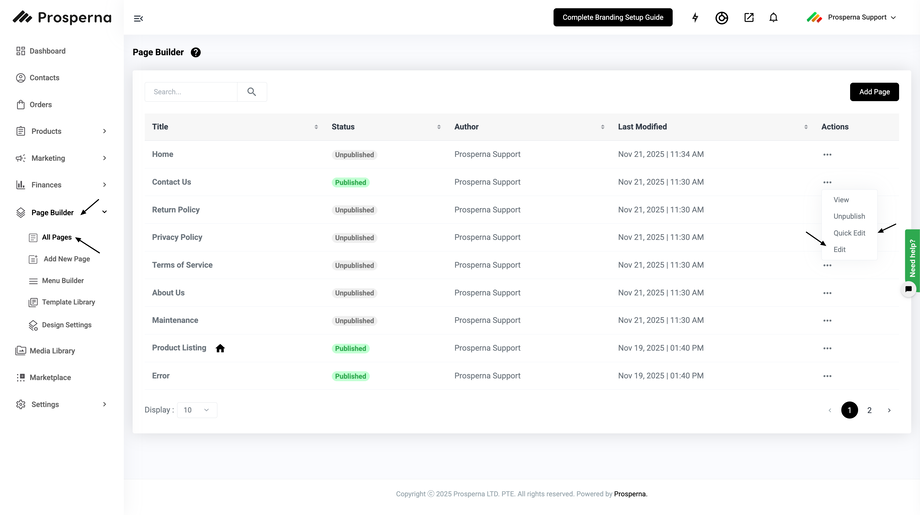Click the lightning bolt quick actions icon
The image size is (920, 515).
tap(695, 18)
